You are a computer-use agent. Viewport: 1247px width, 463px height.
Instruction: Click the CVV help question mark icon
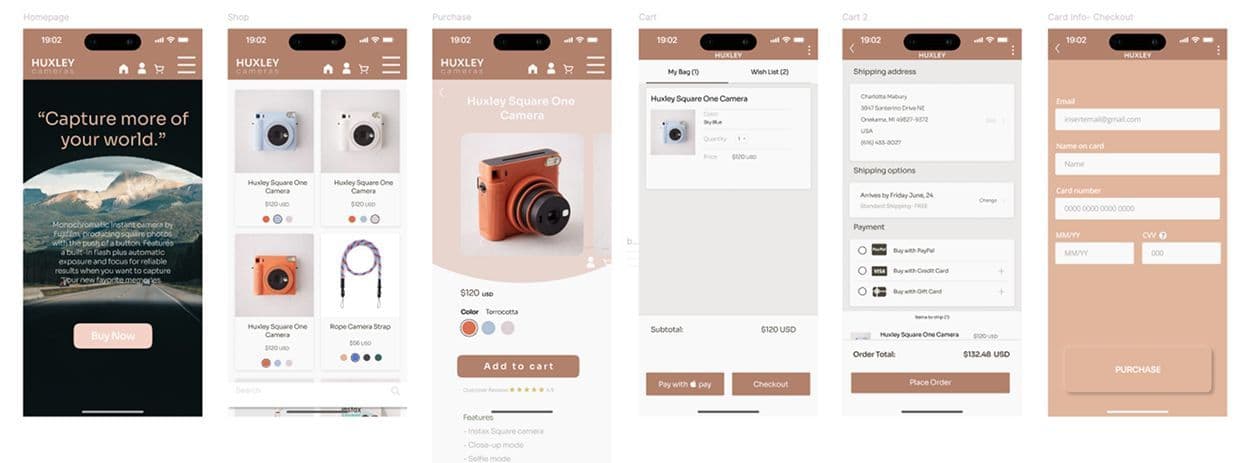click(x=1162, y=236)
